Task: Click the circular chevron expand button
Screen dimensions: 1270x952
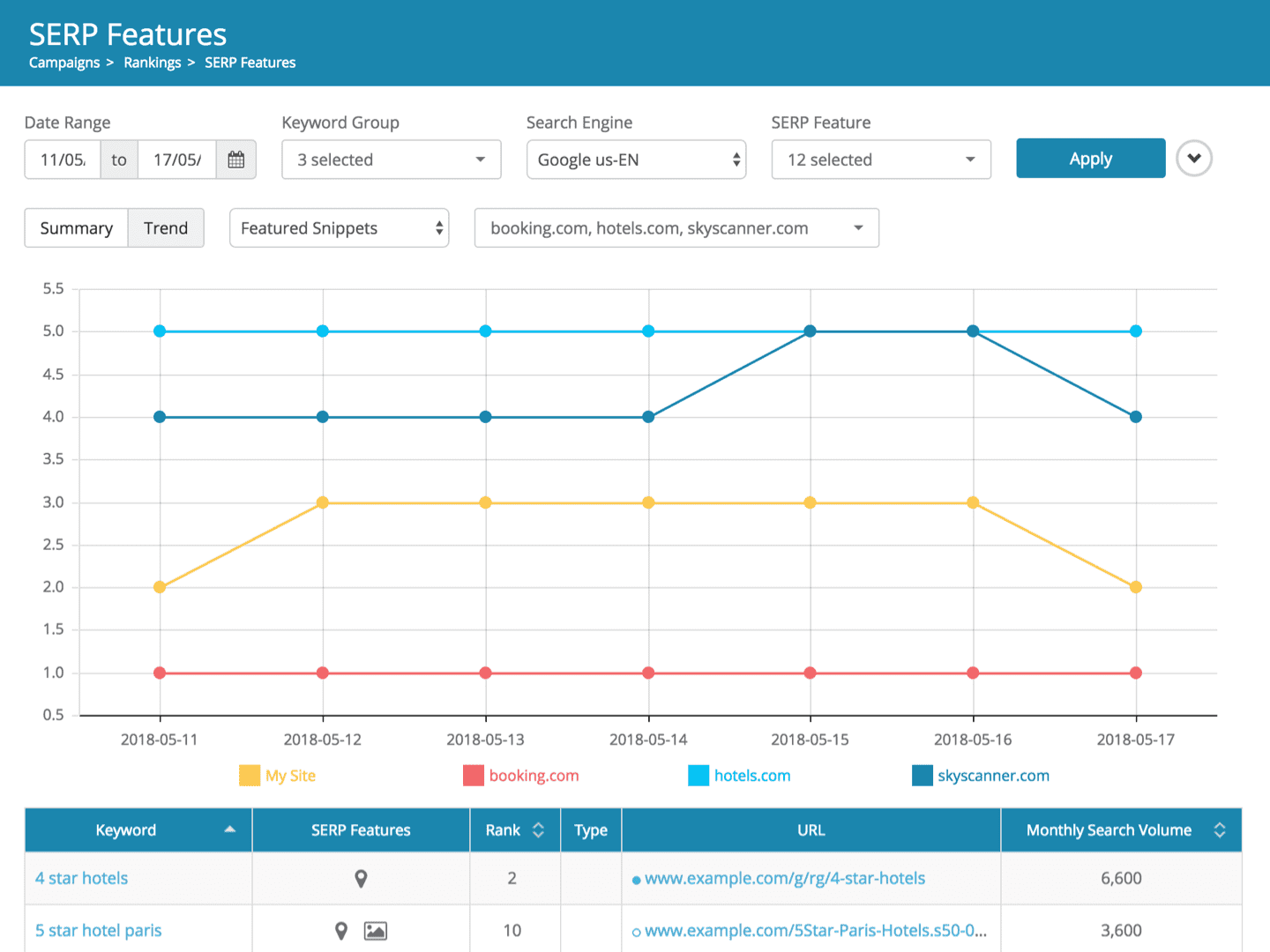Action: pos(1193,159)
